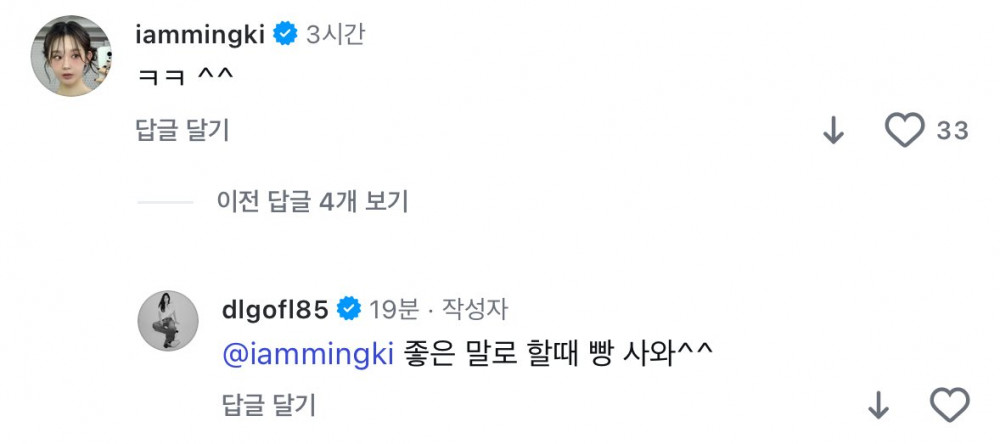
Task: Open dlgofl85's profile picture
Action: point(167,321)
